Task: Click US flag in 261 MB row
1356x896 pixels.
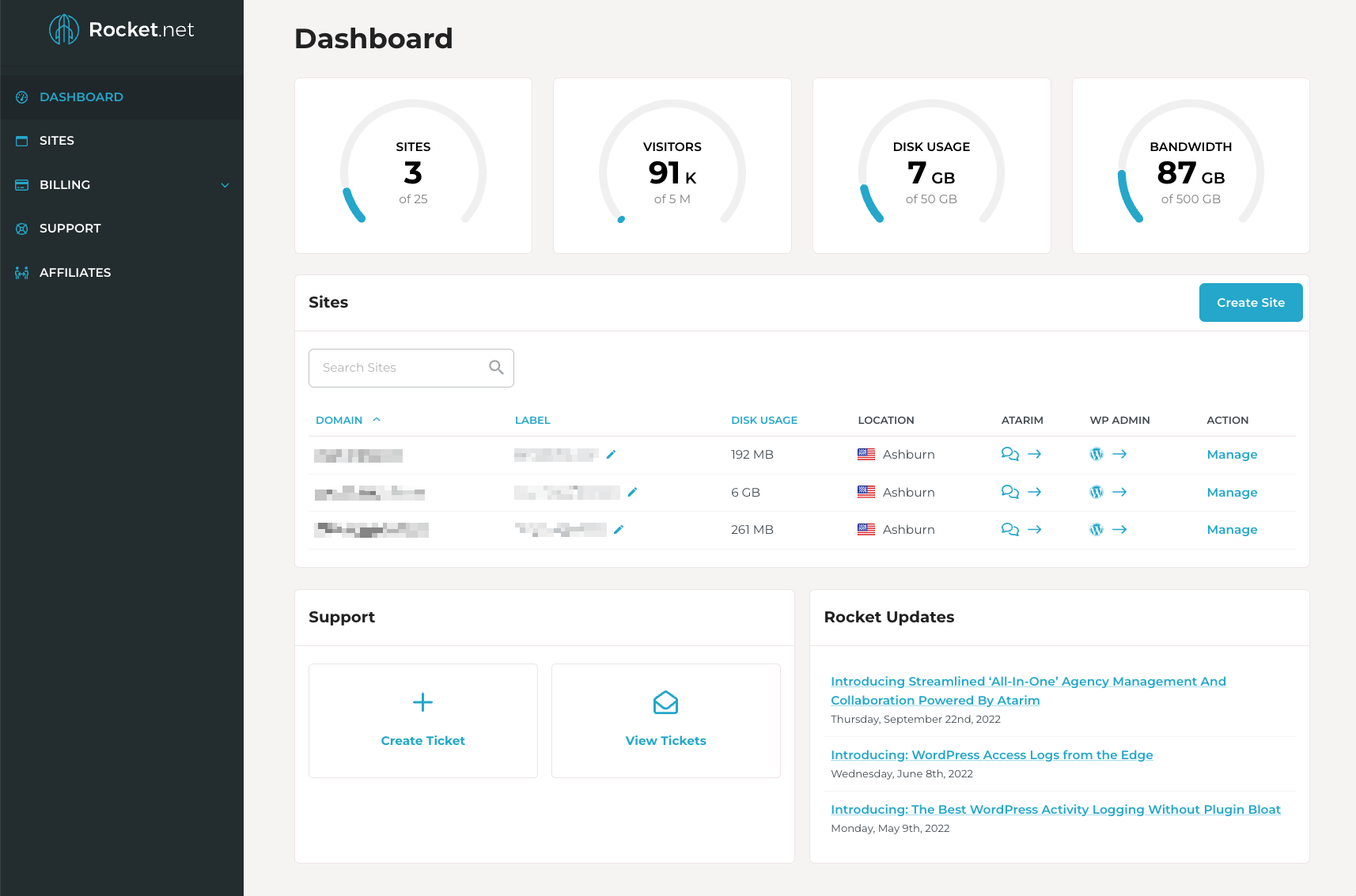Action: (x=866, y=529)
